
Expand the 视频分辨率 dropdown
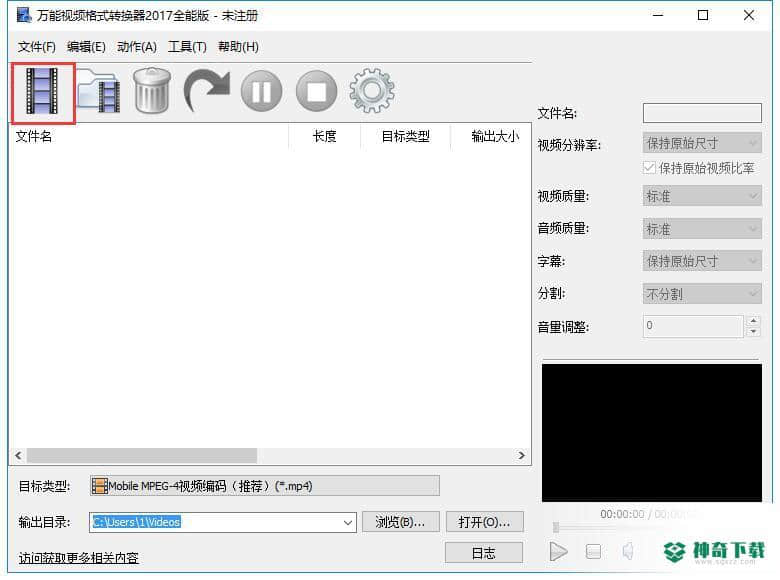(x=702, y=143)
